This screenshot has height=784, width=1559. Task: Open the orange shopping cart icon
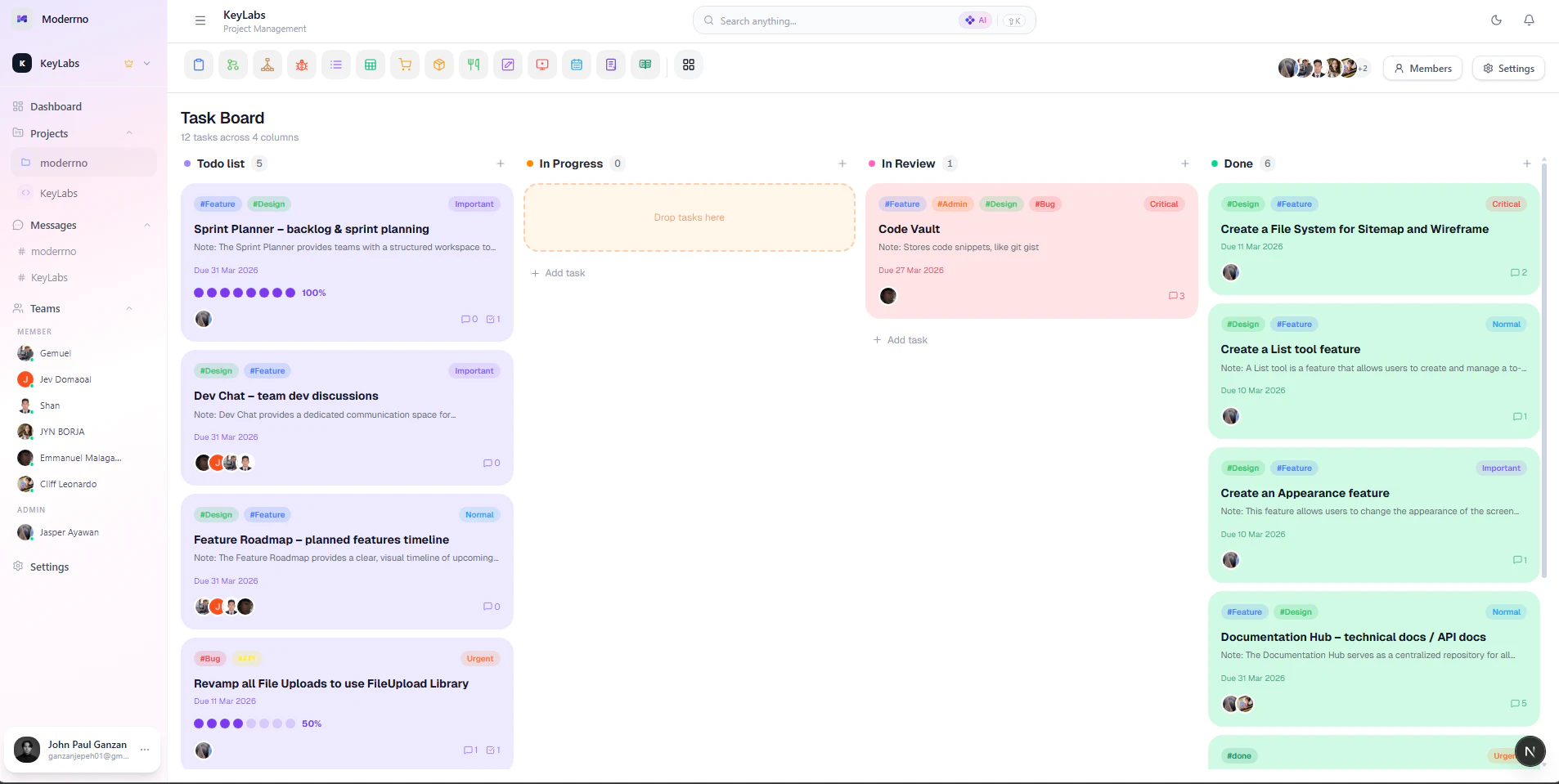pyautogui.click(x=405, y=65)
